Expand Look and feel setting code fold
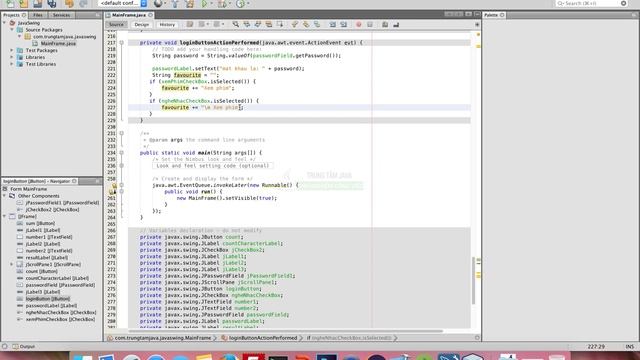The image size is (640, 360). coord(122,166)
